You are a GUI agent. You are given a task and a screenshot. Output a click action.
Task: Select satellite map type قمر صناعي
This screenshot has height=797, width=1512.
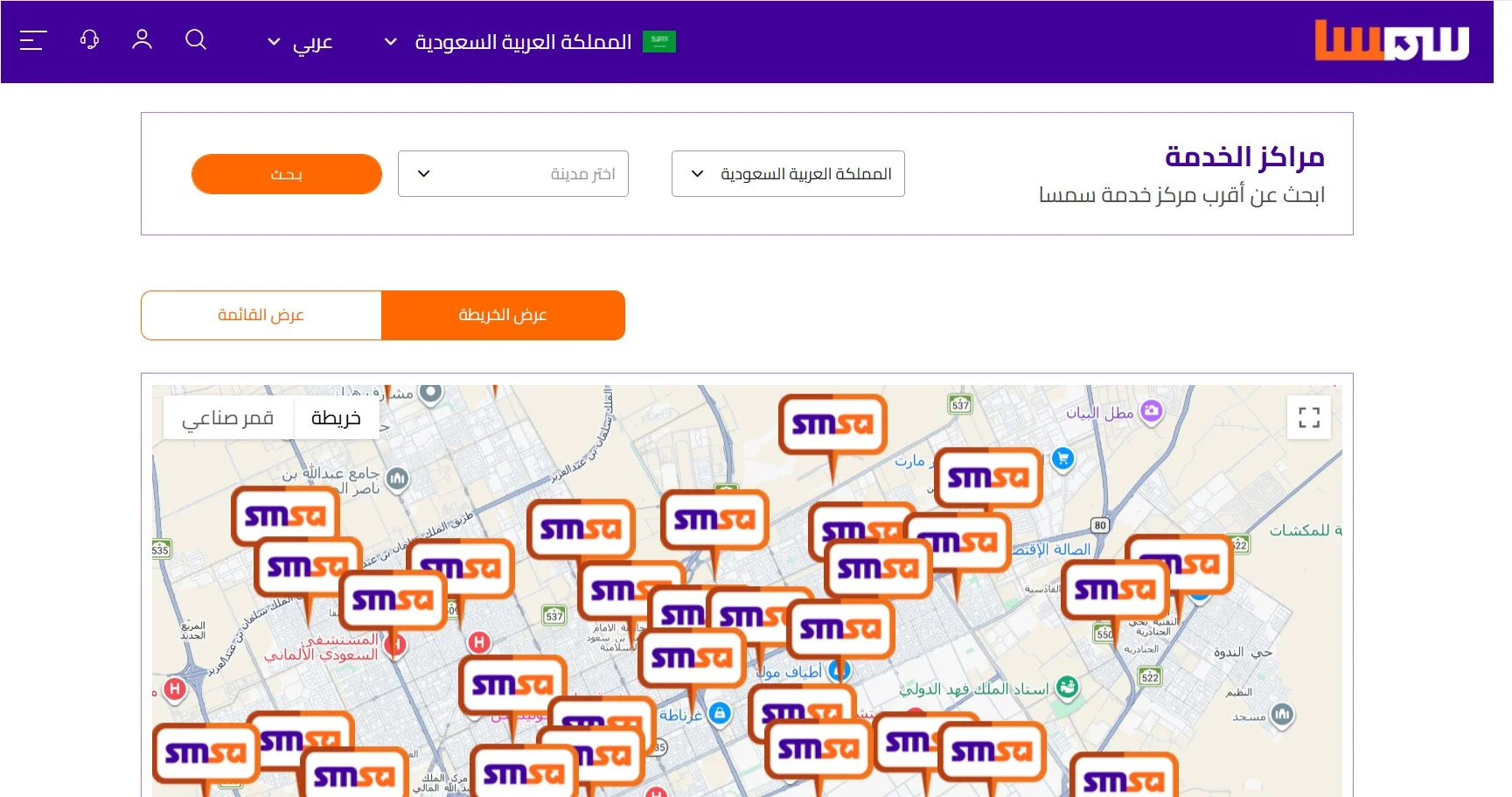tap(227, 418)
